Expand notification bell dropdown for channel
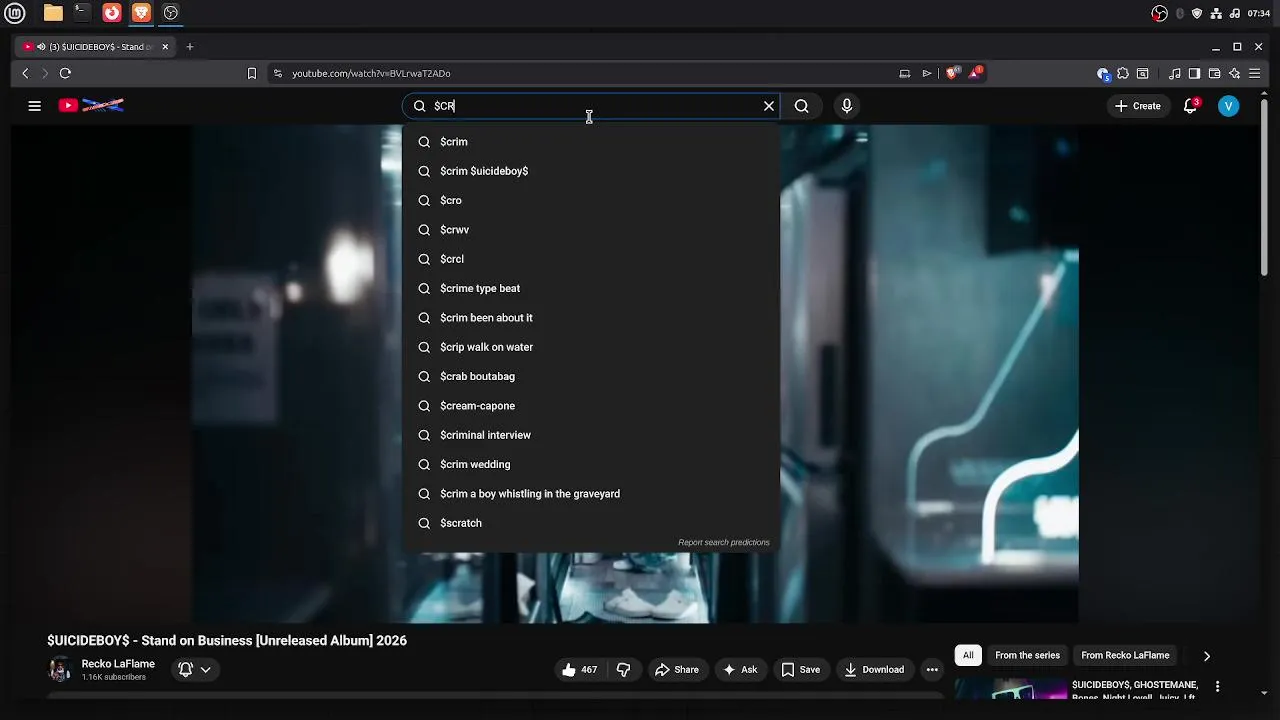The image size is (1280, 720). (194, 670)
